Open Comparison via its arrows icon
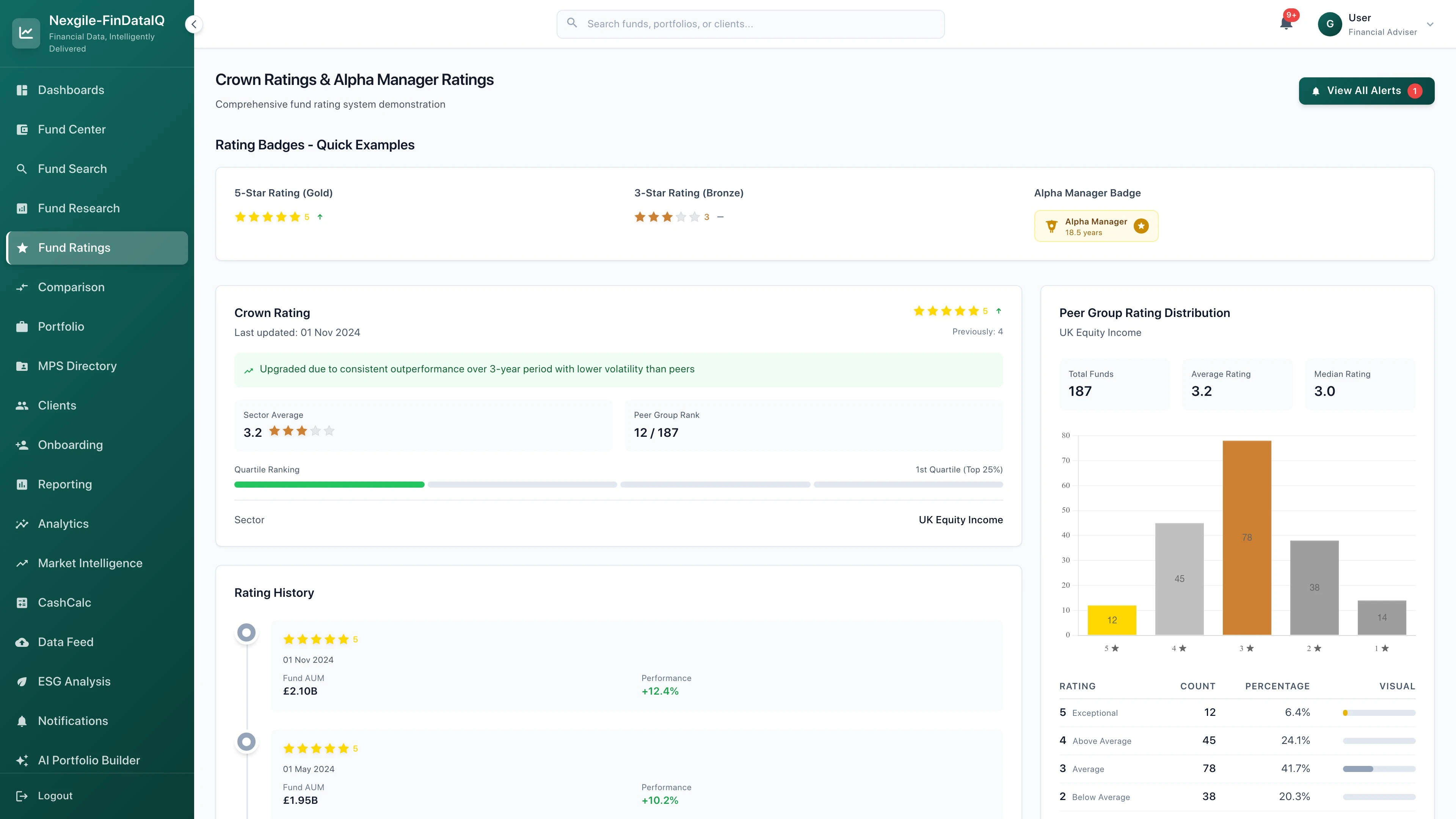The width and height of the screenshot is (1456, 819). pos(22,287)
